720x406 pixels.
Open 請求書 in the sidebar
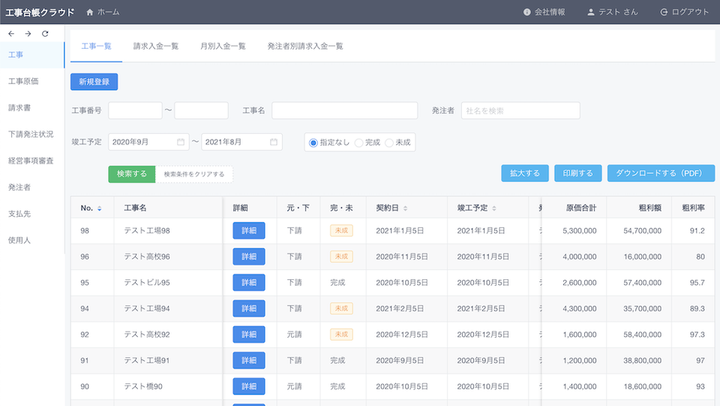[32, 107]
